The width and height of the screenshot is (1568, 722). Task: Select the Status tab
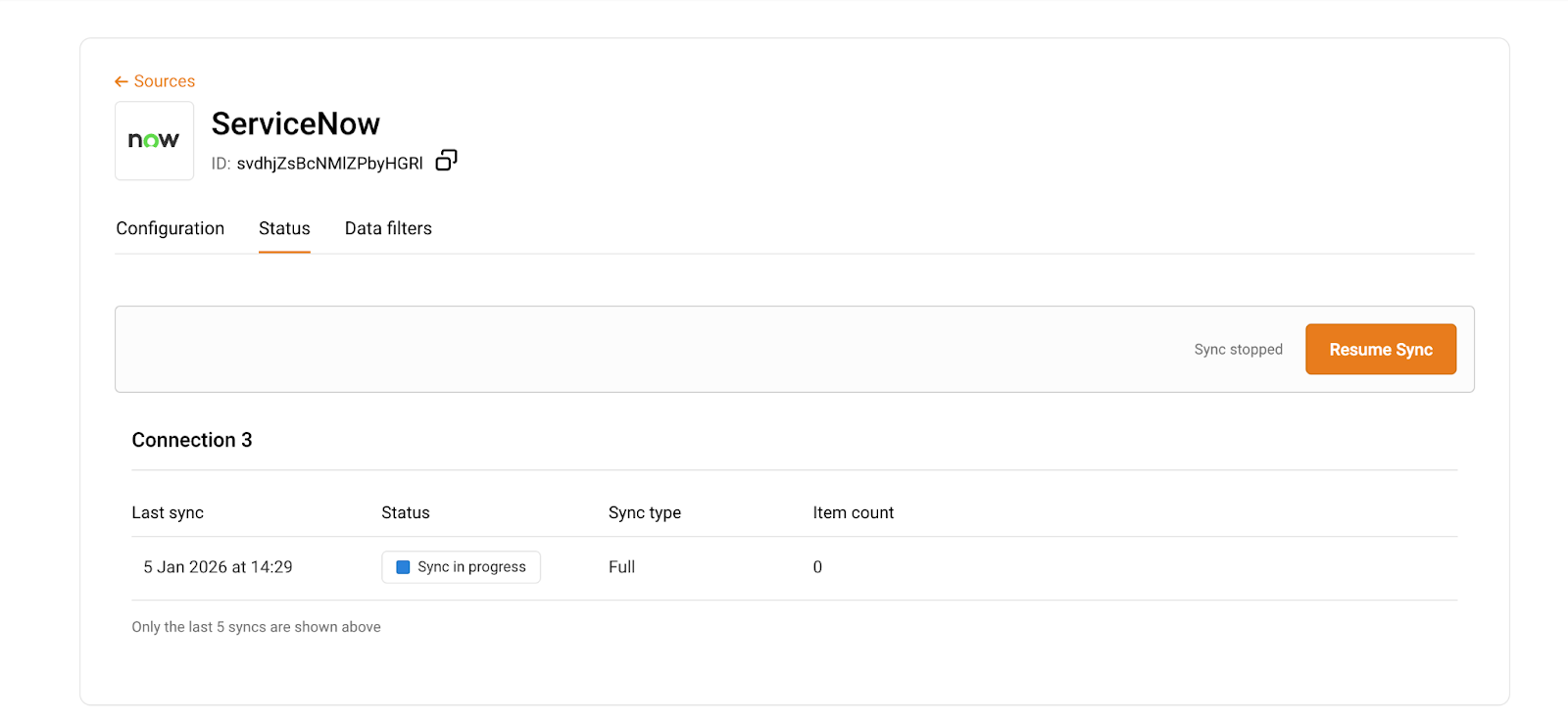pyautogui.click(x=284, y=228)
